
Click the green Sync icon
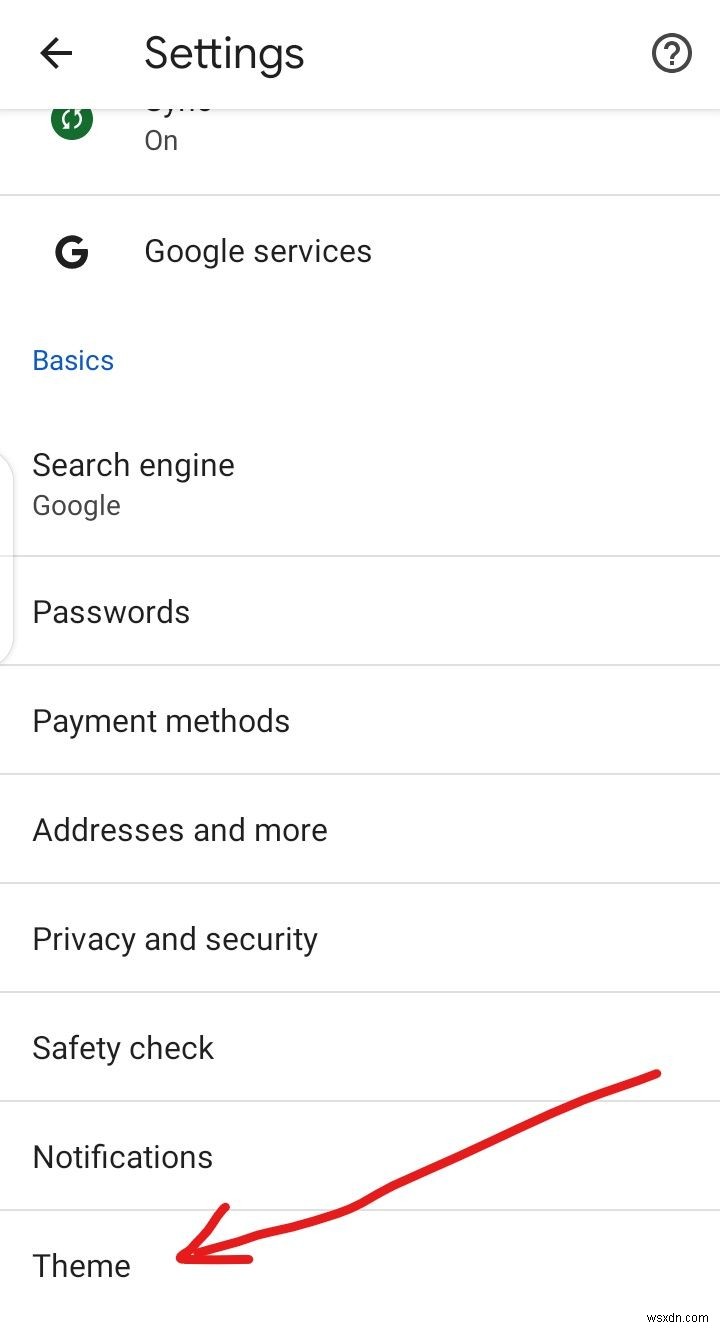pos(71,118)
